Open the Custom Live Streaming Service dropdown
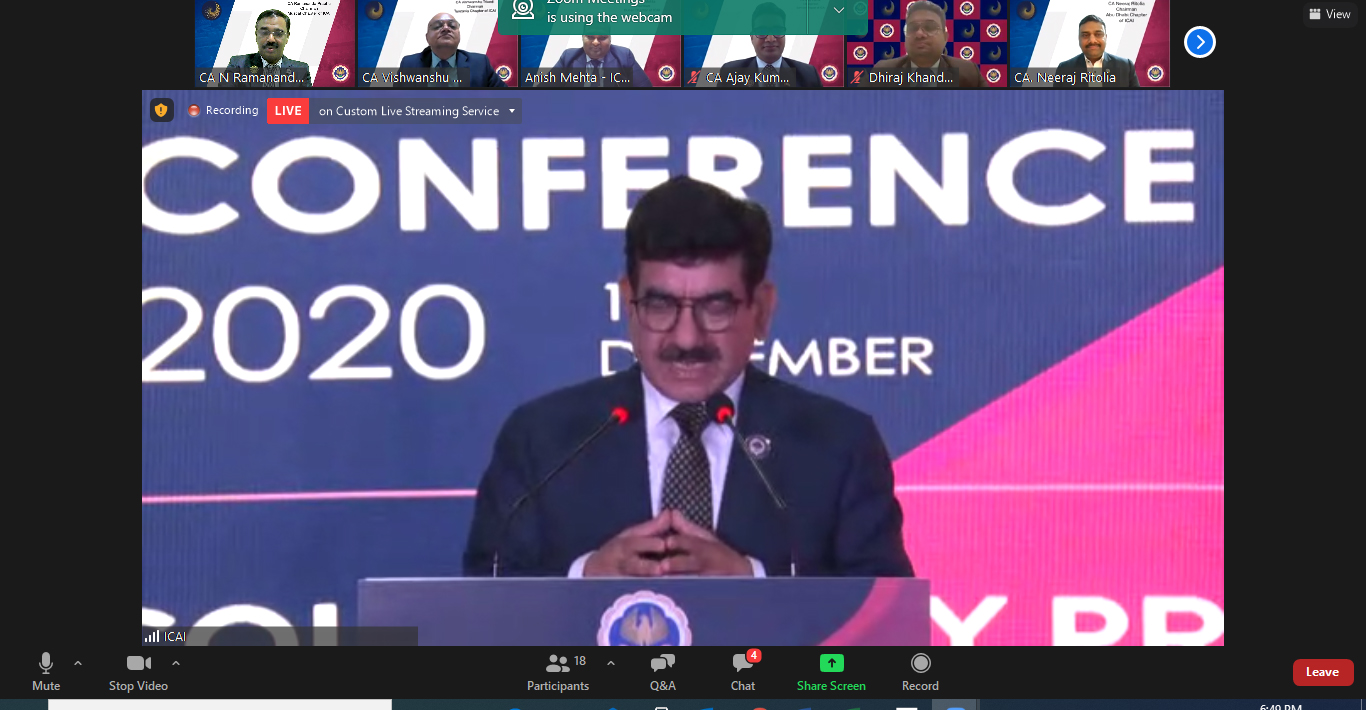Image resolution: width=1366 pixels, height=710 pixels. (x=512, y=111)
